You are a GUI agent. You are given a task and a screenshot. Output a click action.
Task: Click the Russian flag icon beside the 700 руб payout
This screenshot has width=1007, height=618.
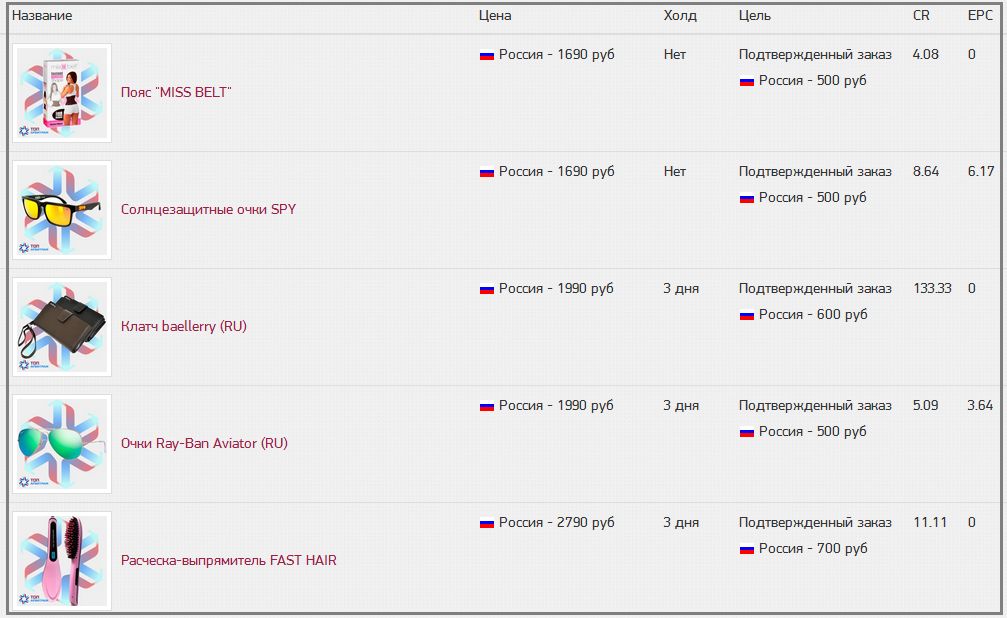pos(747,549)
